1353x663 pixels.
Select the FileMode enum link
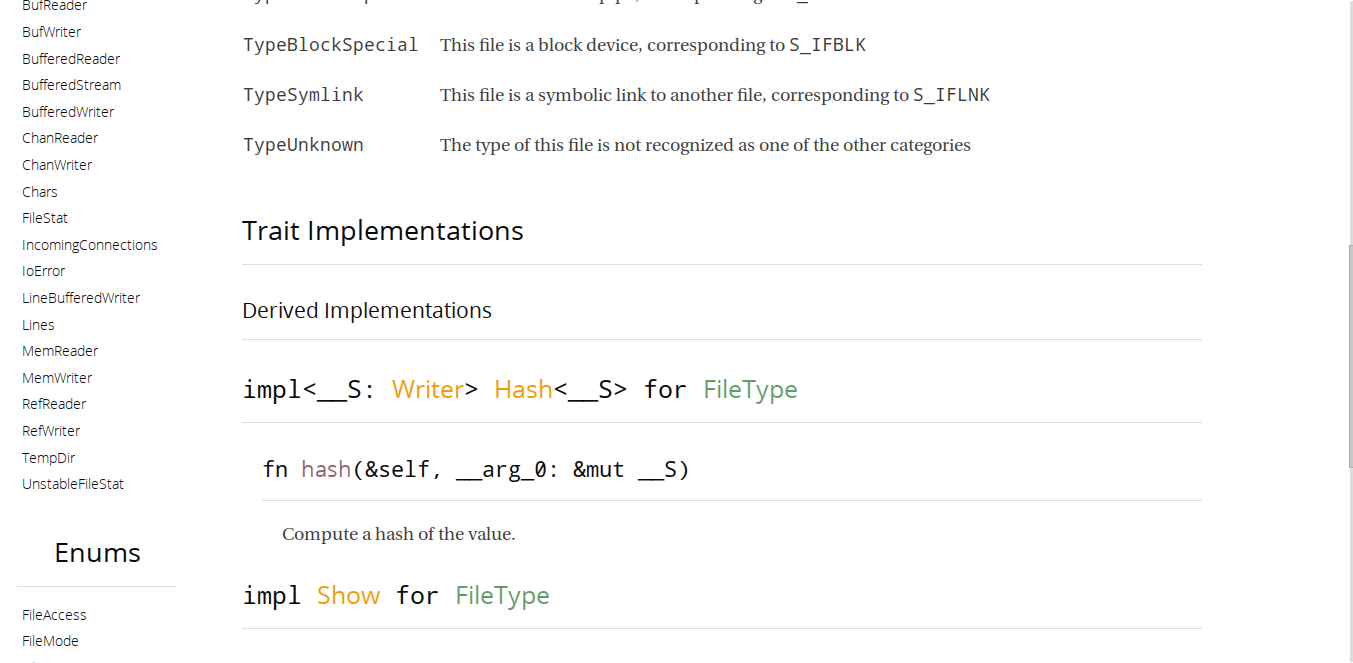point(50,641)
